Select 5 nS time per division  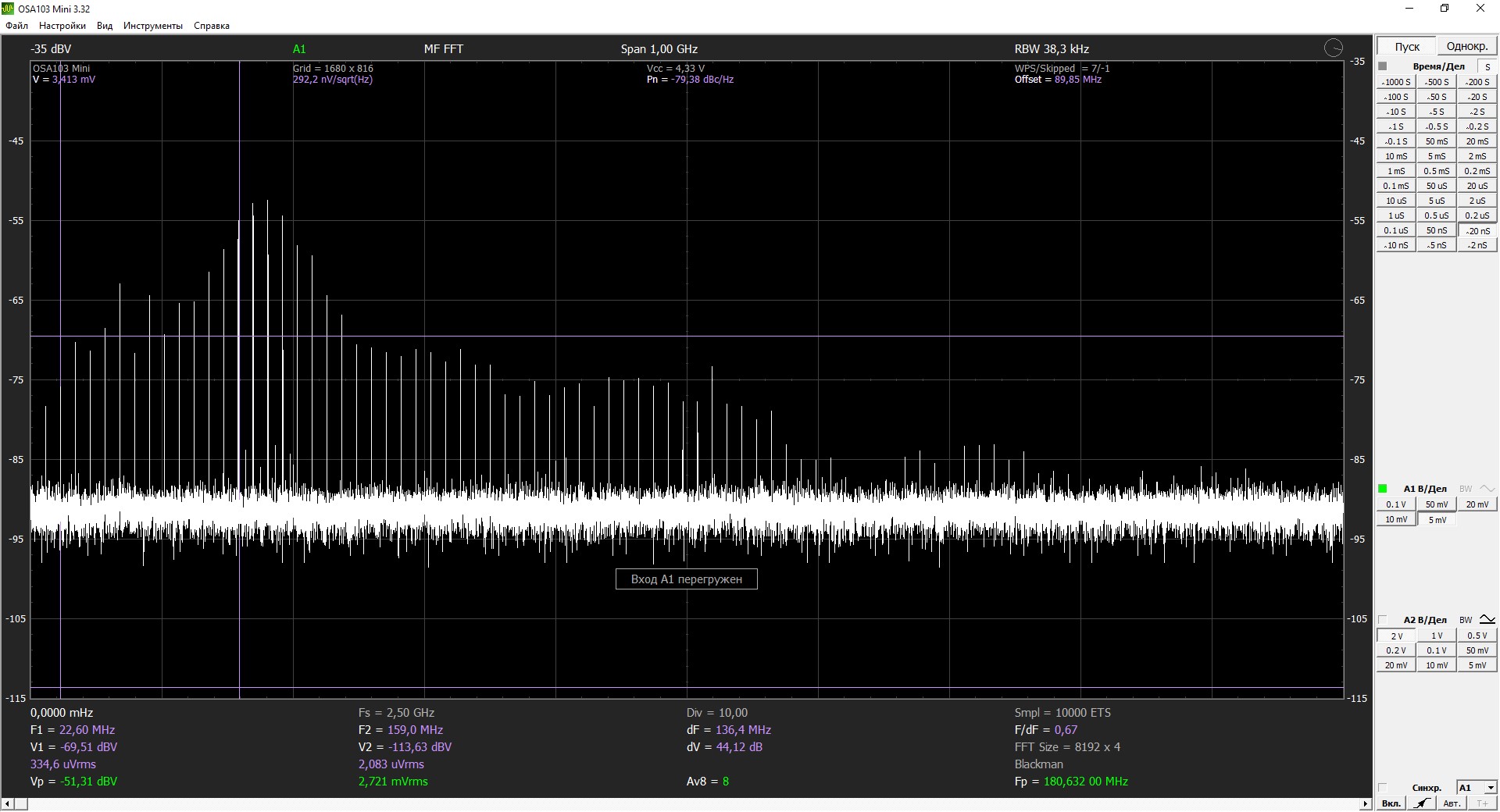1437,245
